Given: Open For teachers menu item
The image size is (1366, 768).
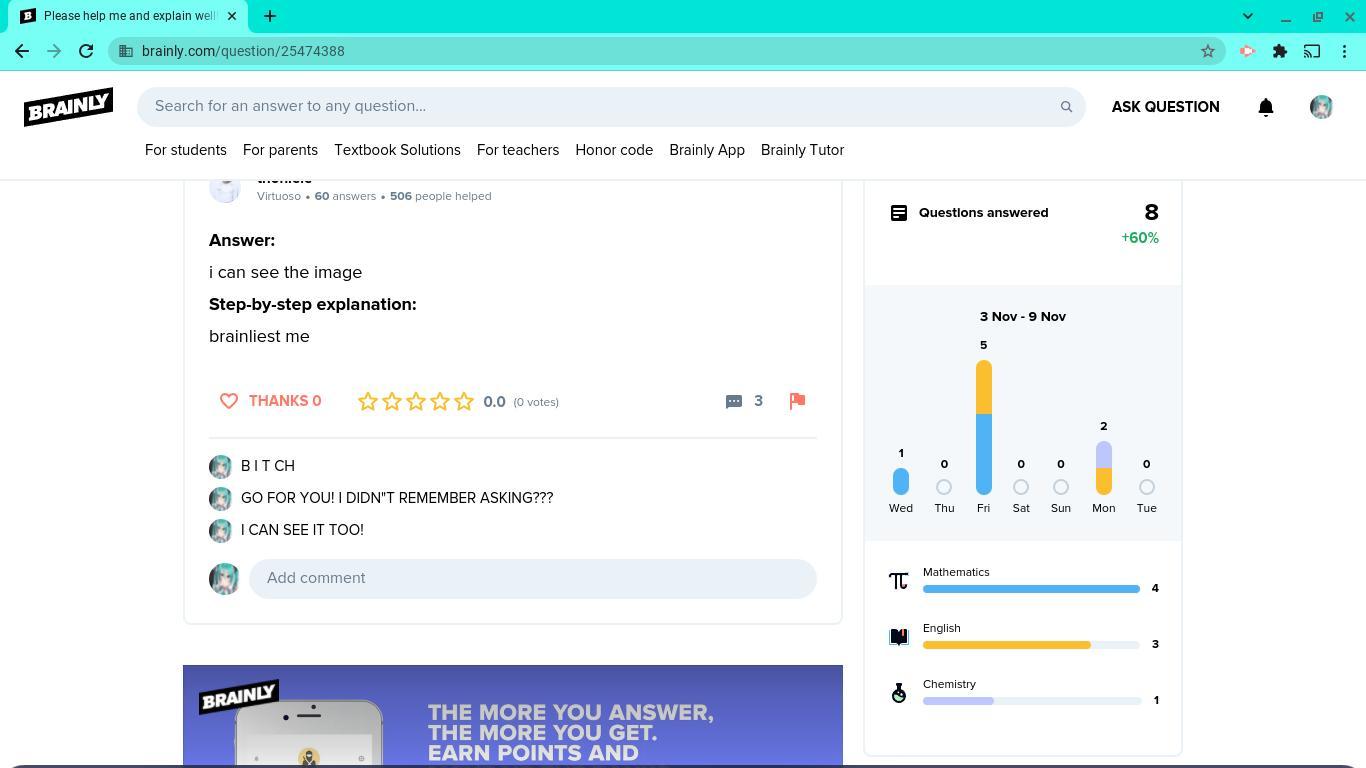Looking at the screenshot, I should pyautogui.click(x=518, y=150).
